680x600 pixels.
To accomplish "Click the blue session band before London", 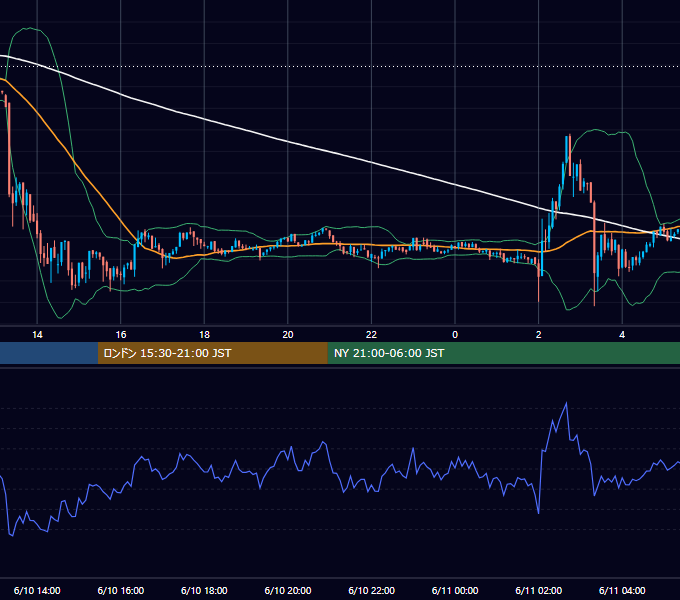I will click(x=49, y=353).
